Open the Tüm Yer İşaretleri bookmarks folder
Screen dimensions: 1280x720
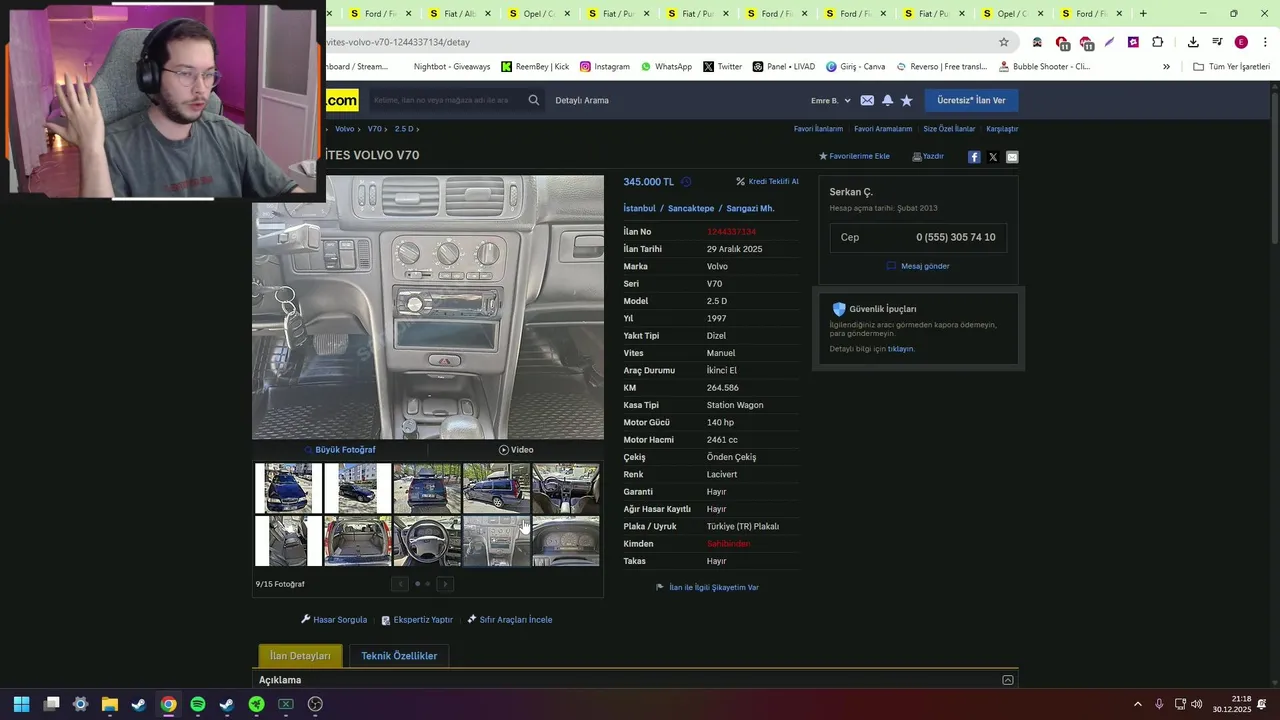coord(1231,67)
